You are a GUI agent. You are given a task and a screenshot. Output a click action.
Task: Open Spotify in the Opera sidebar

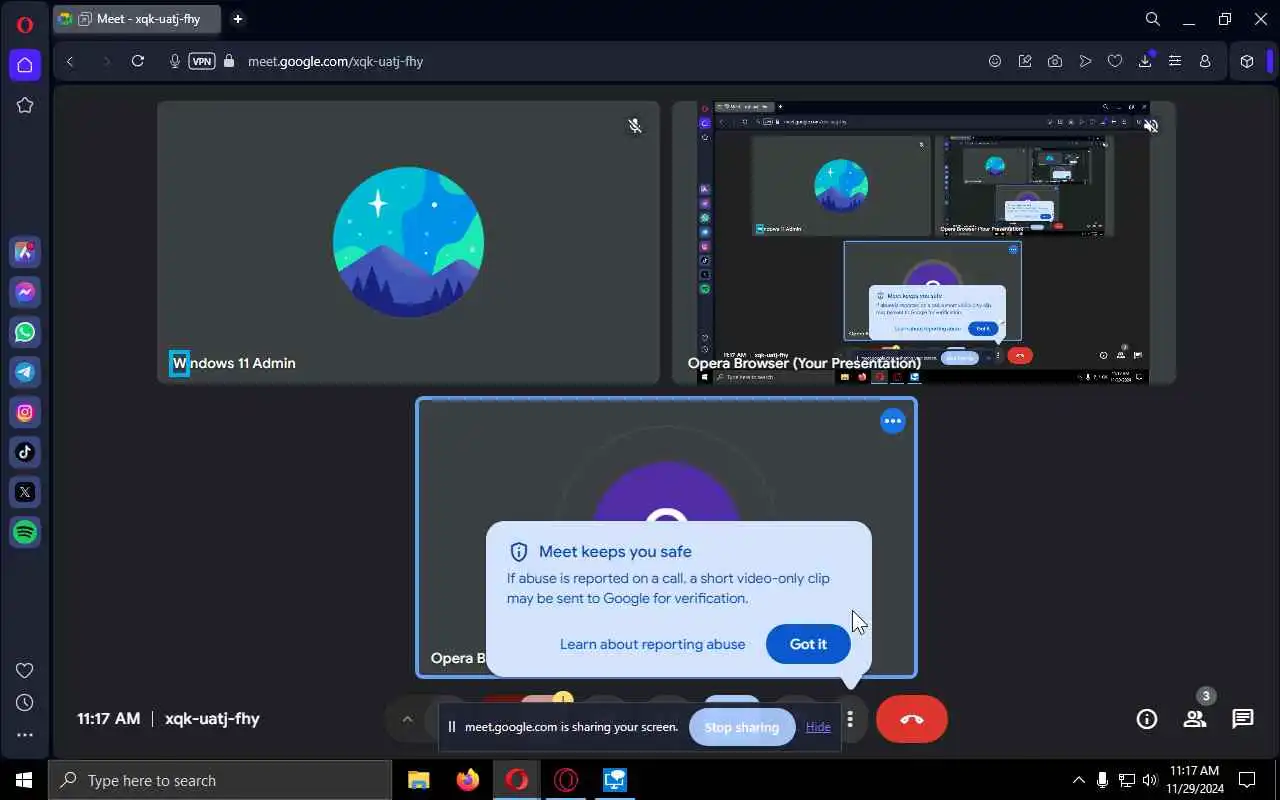coord(25,532)
